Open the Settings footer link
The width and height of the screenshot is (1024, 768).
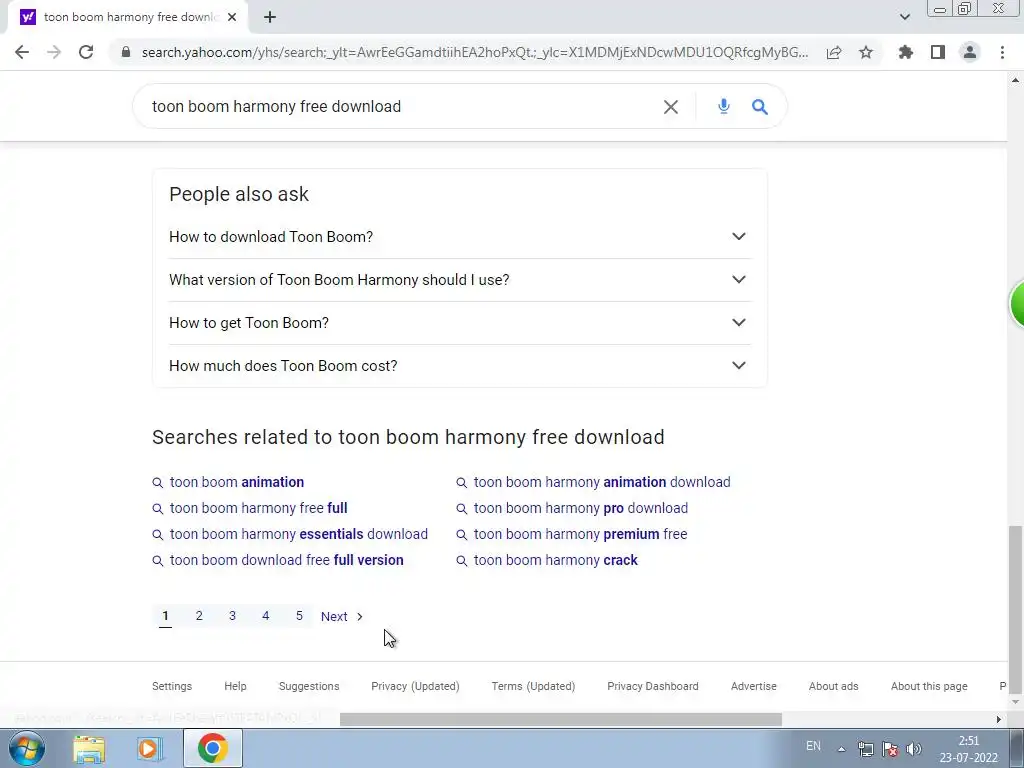click(x=172, y=686)
